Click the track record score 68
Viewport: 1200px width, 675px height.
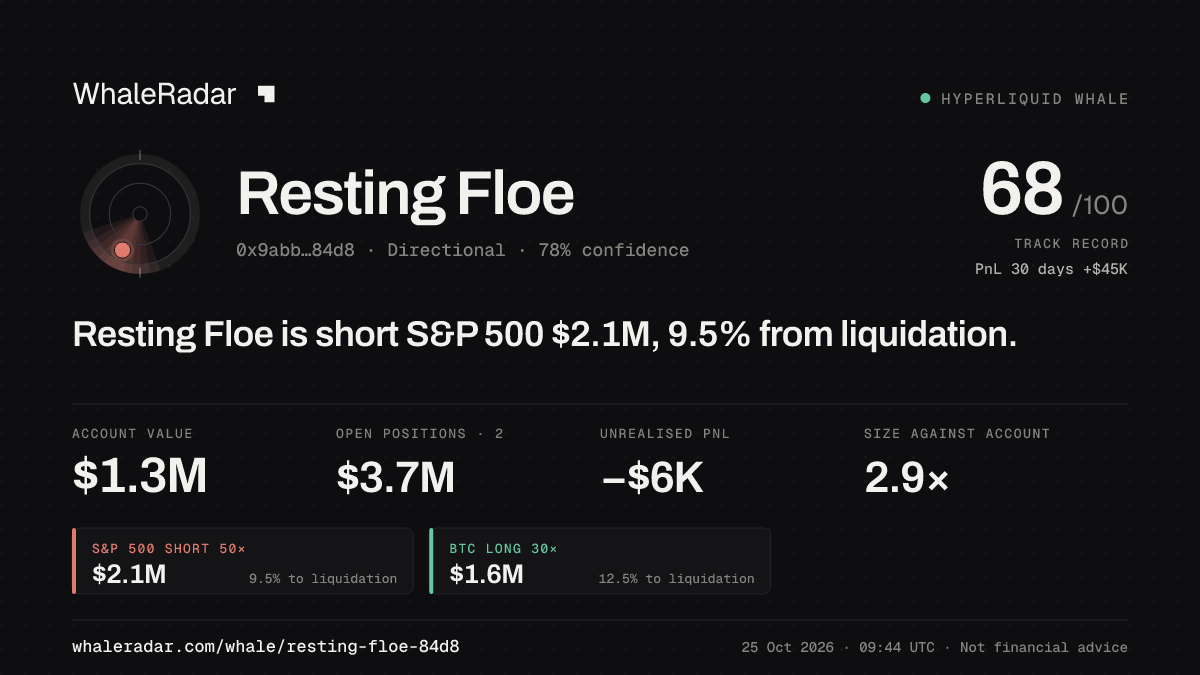coord(1021,189)
